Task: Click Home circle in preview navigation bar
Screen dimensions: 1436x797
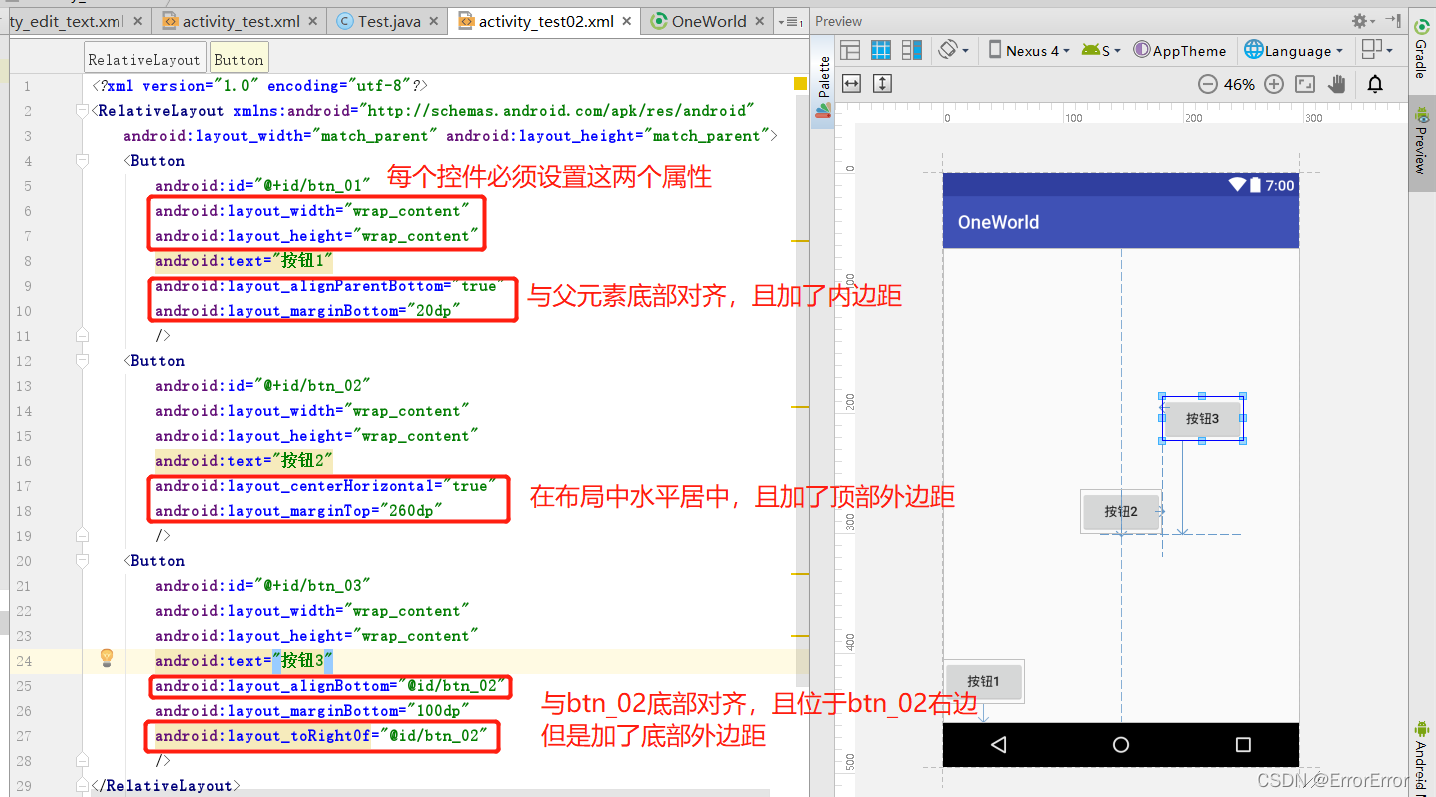Action: coord(1121,745)
